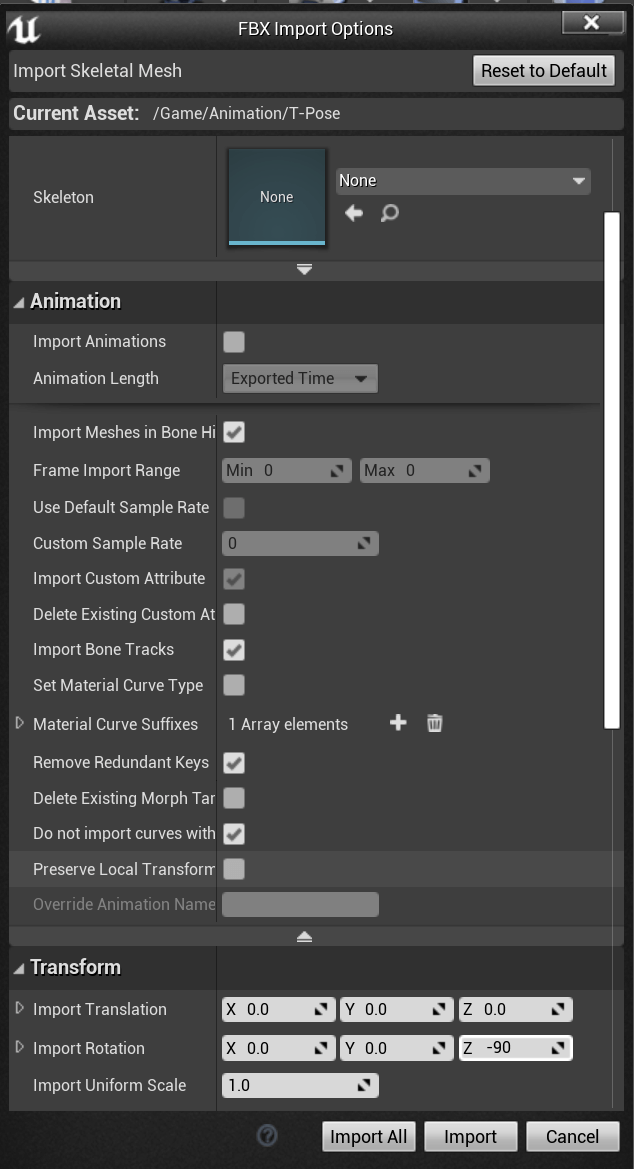Open Animation Length Exported Time dropdown

300,378
